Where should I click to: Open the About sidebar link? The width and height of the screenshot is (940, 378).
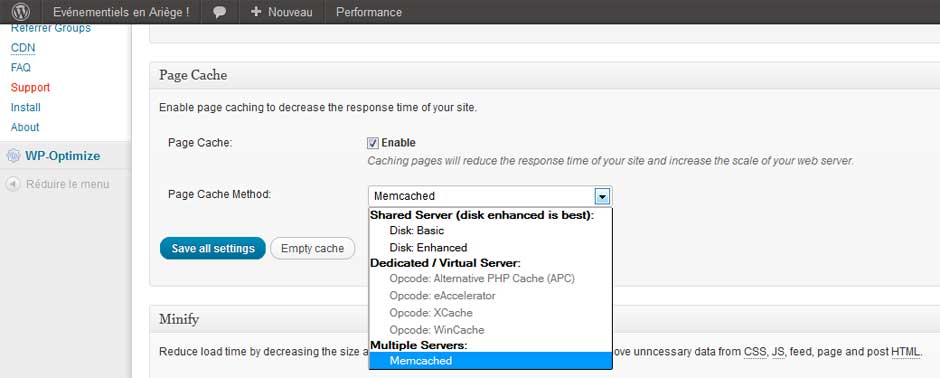coord(25,127)
